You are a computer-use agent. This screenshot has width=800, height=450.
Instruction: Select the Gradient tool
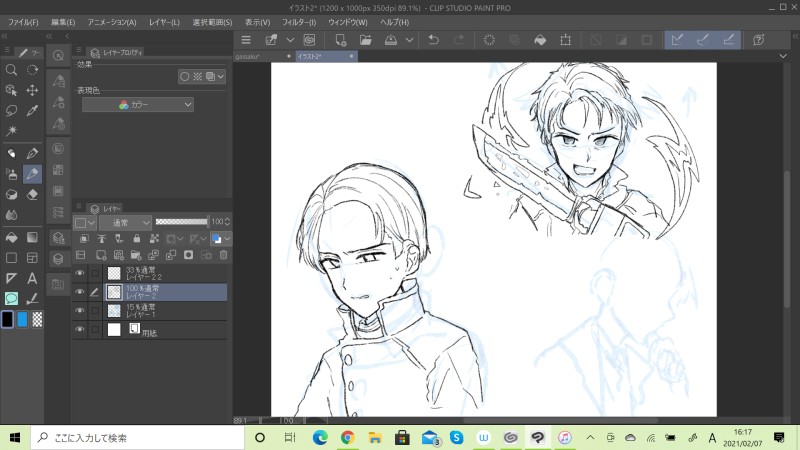point(32,237)
